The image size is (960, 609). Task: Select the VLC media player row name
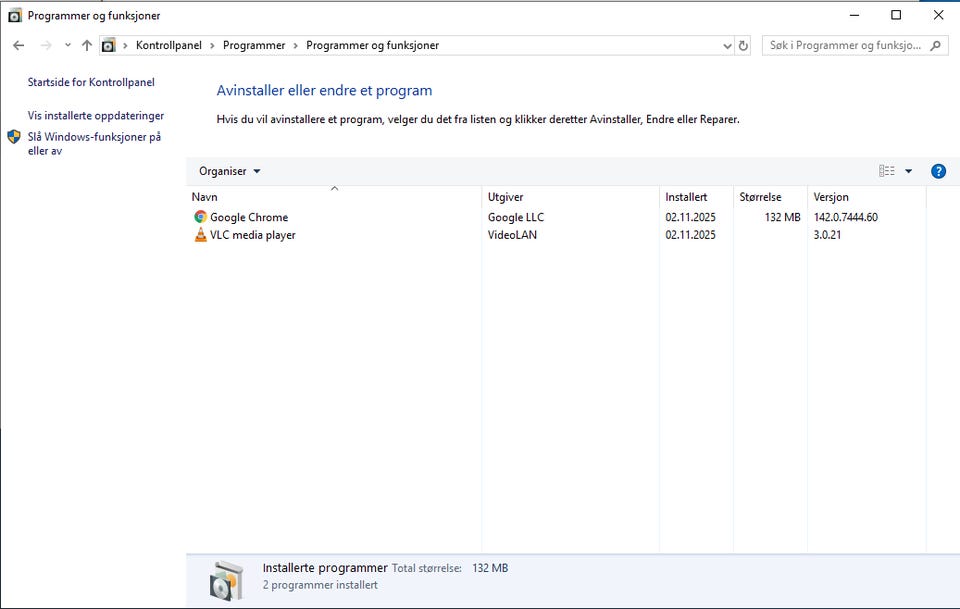click(252, 235)
